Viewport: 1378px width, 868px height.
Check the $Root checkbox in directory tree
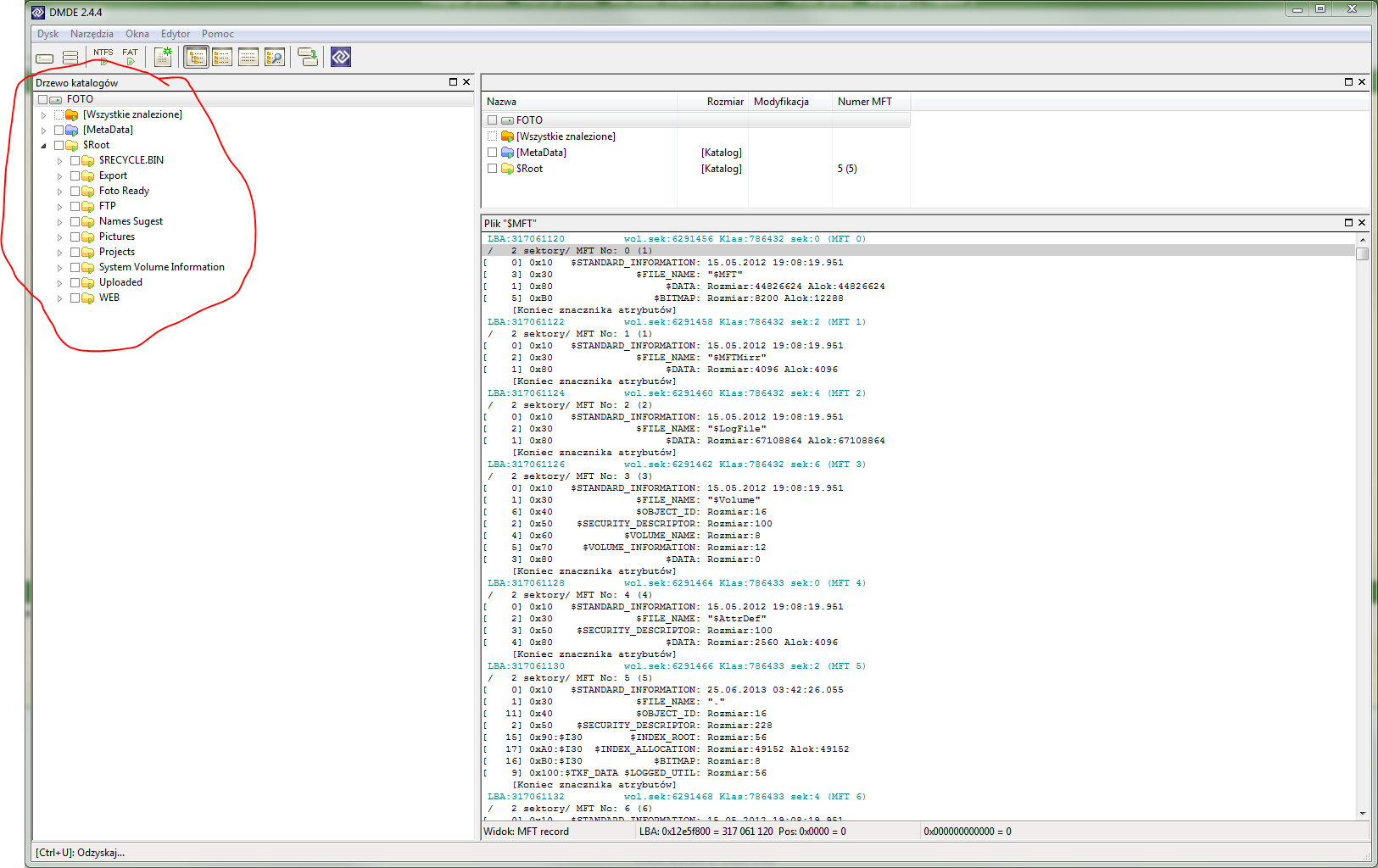click(59, 145)
